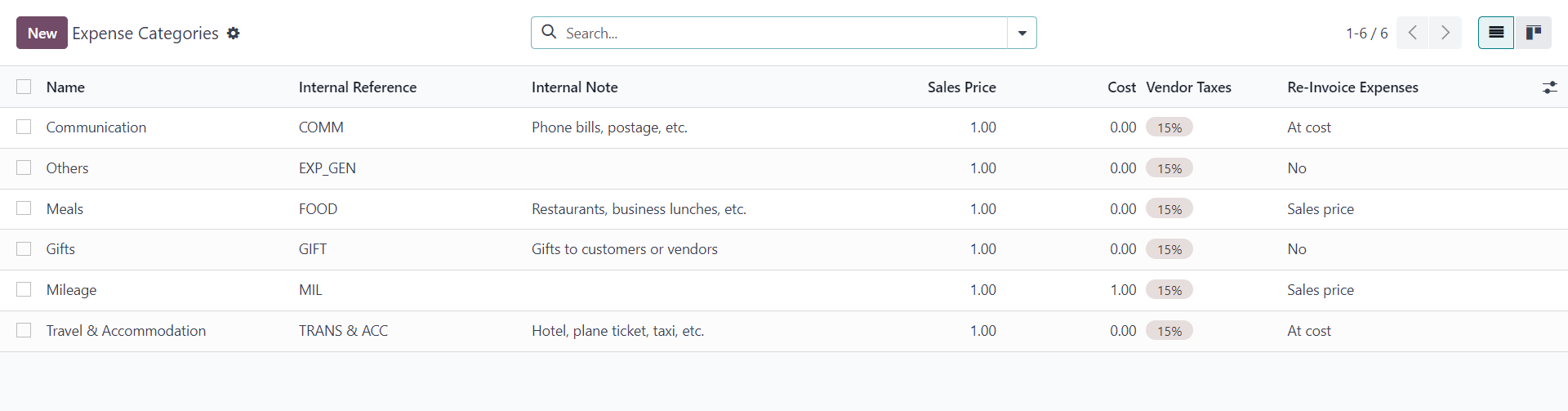Viewport: 1568px width, 411px height.
Task: Sort by the Sales Price column header
Action: pos(961,87)
